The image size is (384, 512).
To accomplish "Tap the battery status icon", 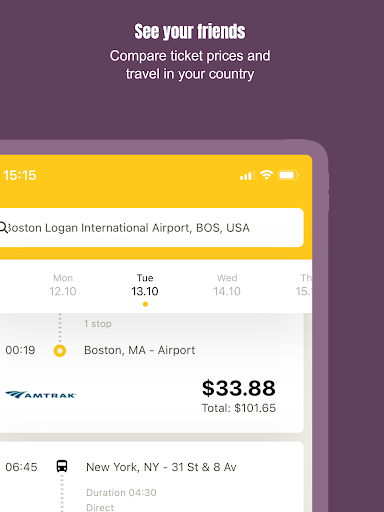I will tap(289, 175).
